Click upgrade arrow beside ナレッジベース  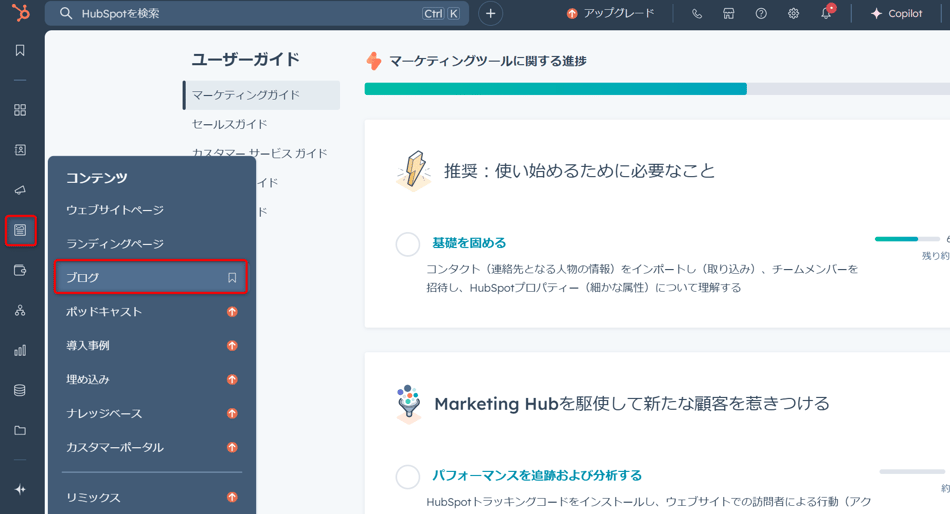pyautogui.click(x=232, y=413)
